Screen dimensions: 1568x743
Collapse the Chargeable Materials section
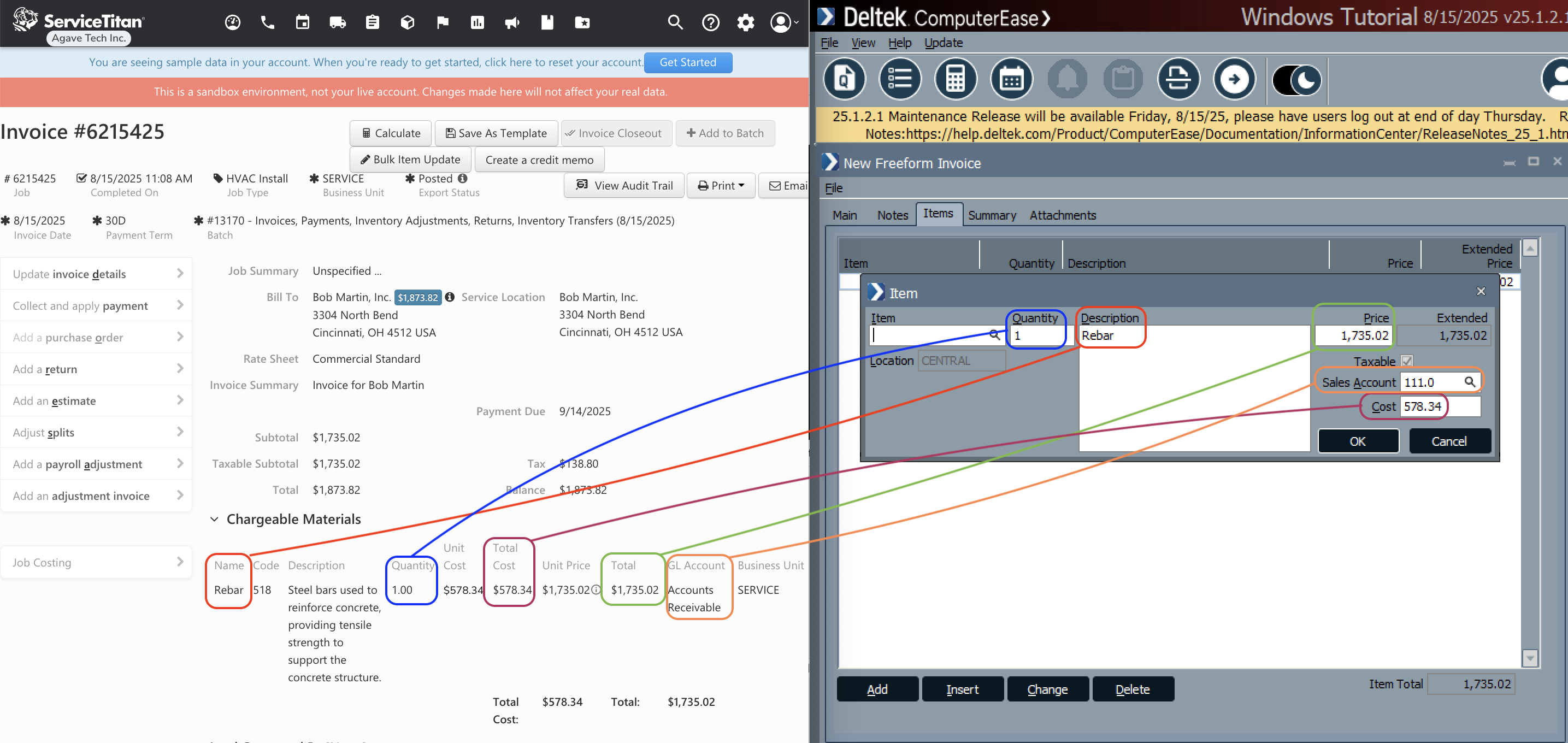pos(214,519)
